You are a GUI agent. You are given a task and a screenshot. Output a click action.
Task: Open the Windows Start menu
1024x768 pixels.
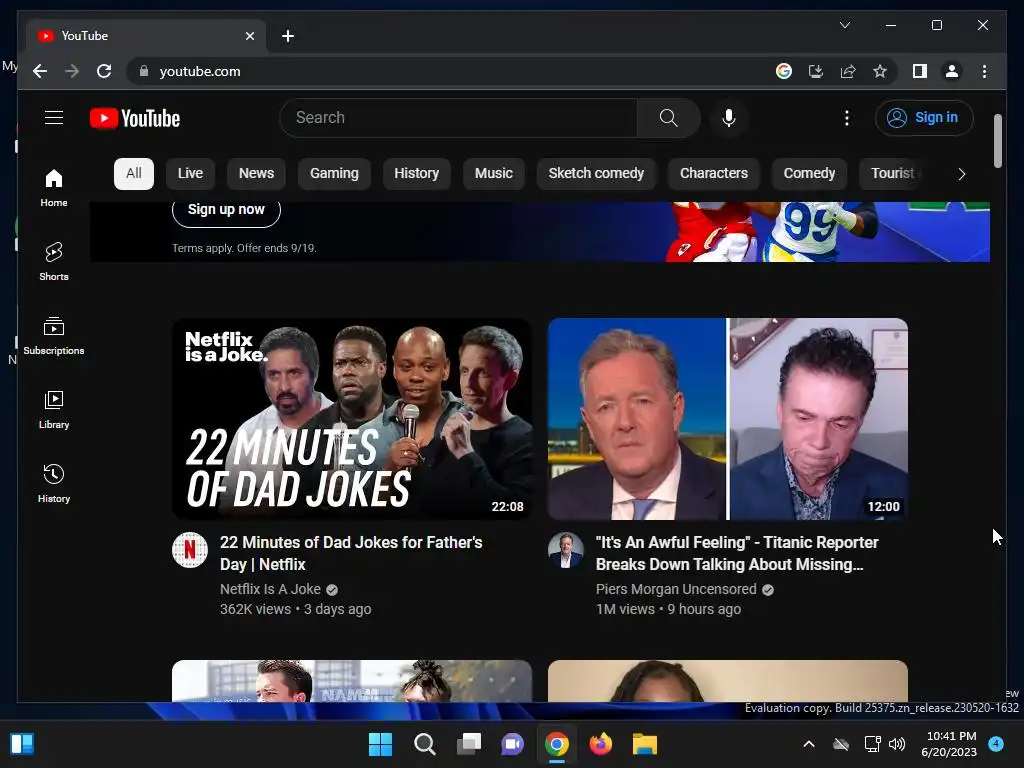(380, 744)
